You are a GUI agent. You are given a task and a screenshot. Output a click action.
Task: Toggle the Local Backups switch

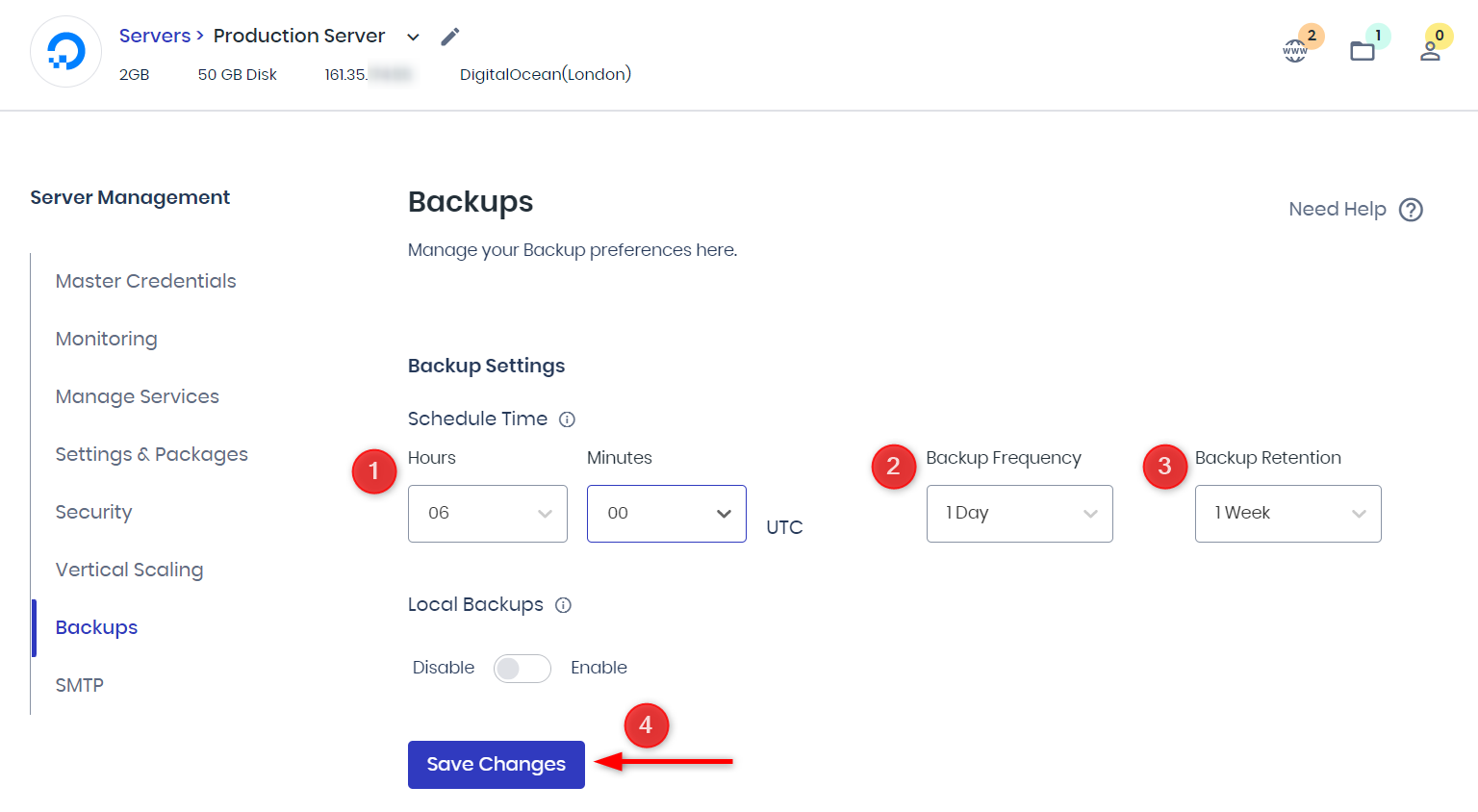pos(522,669)
